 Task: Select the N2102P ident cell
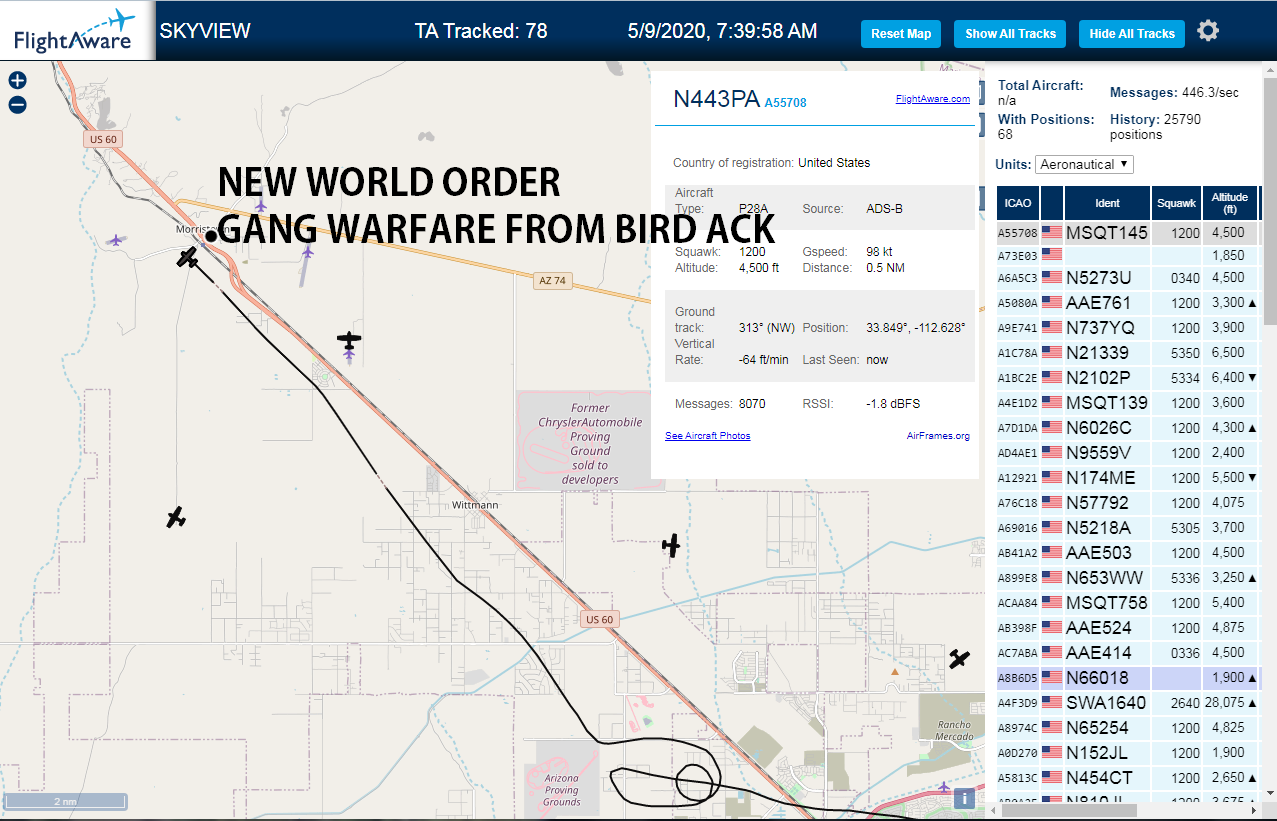(x=1107, y=378)
